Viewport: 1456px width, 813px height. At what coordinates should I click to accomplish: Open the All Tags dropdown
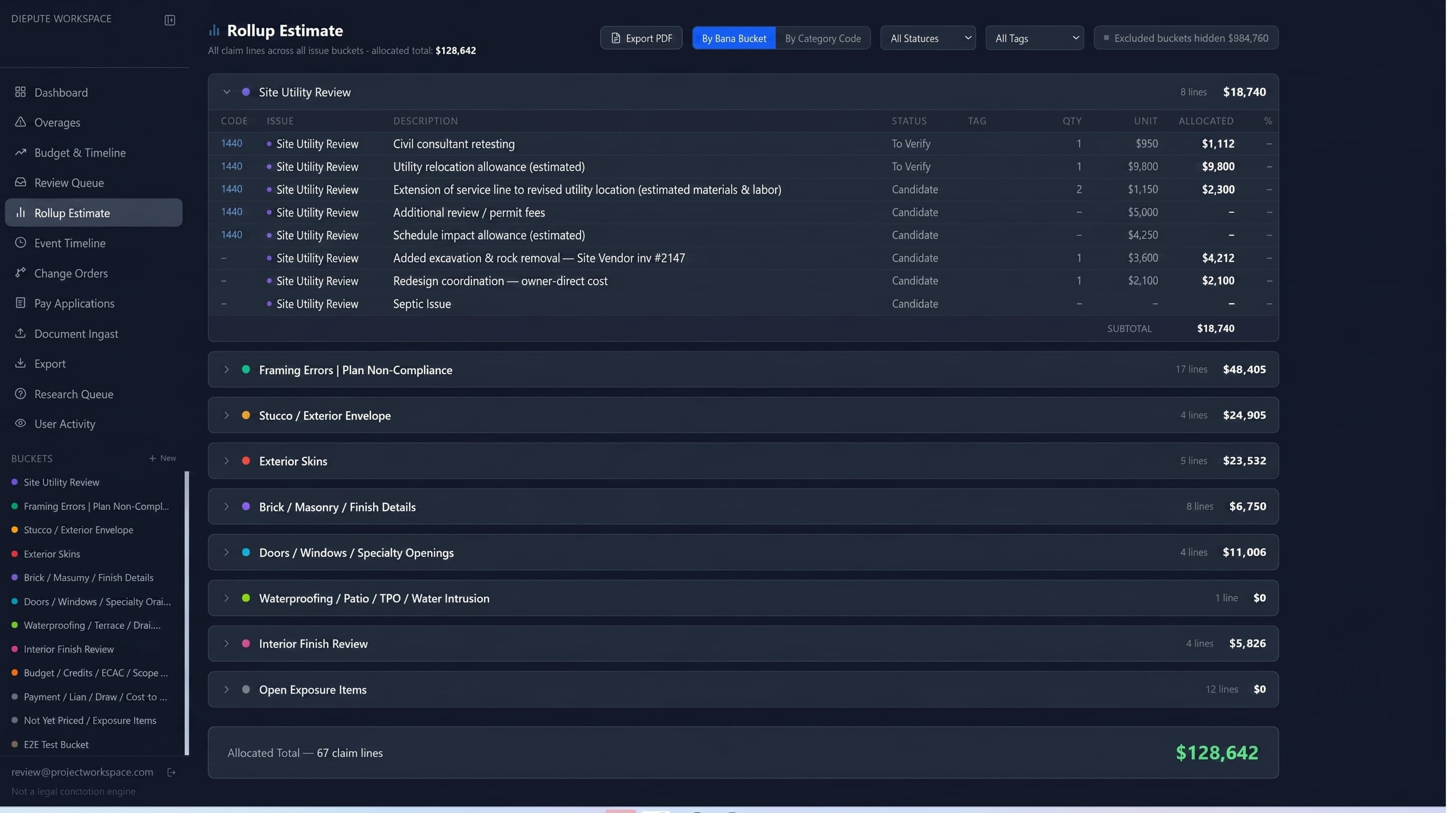pos(1034,38)
